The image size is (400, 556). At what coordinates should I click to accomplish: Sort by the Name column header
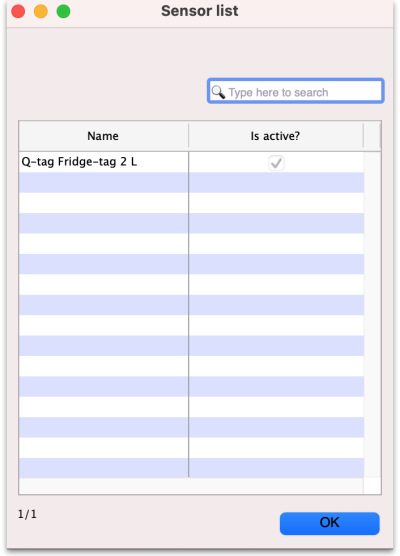(x=103, y=136)
